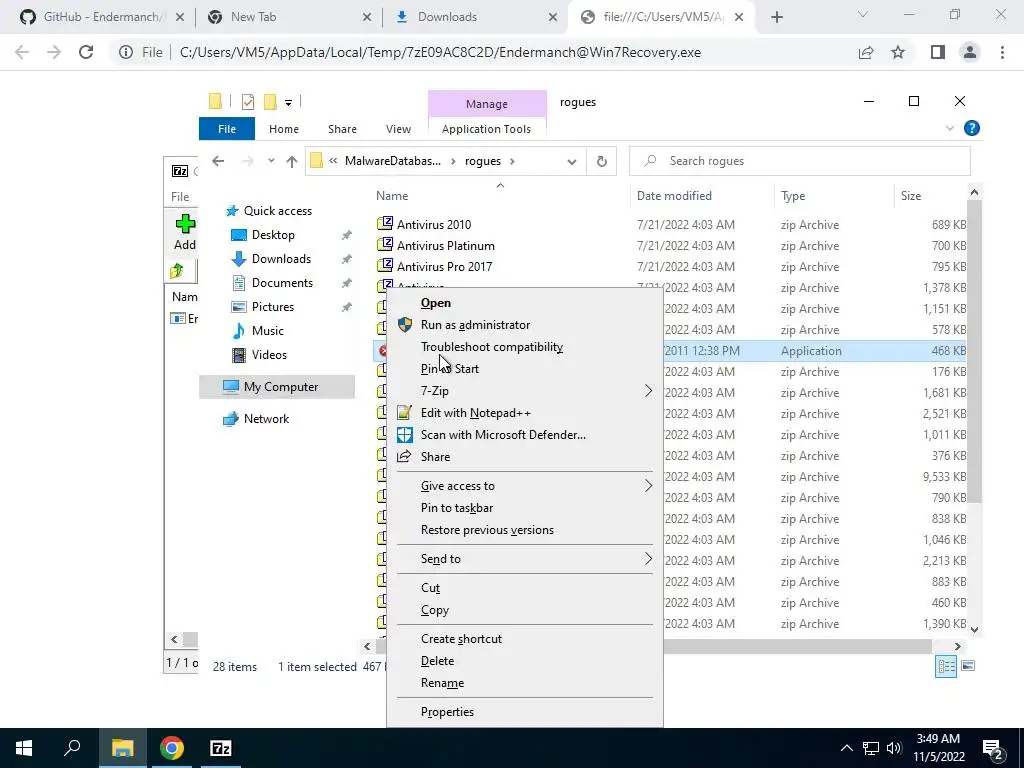Select Share in the context menu
This screenshot has width=1024, height=768.
[x=435, y=456]
